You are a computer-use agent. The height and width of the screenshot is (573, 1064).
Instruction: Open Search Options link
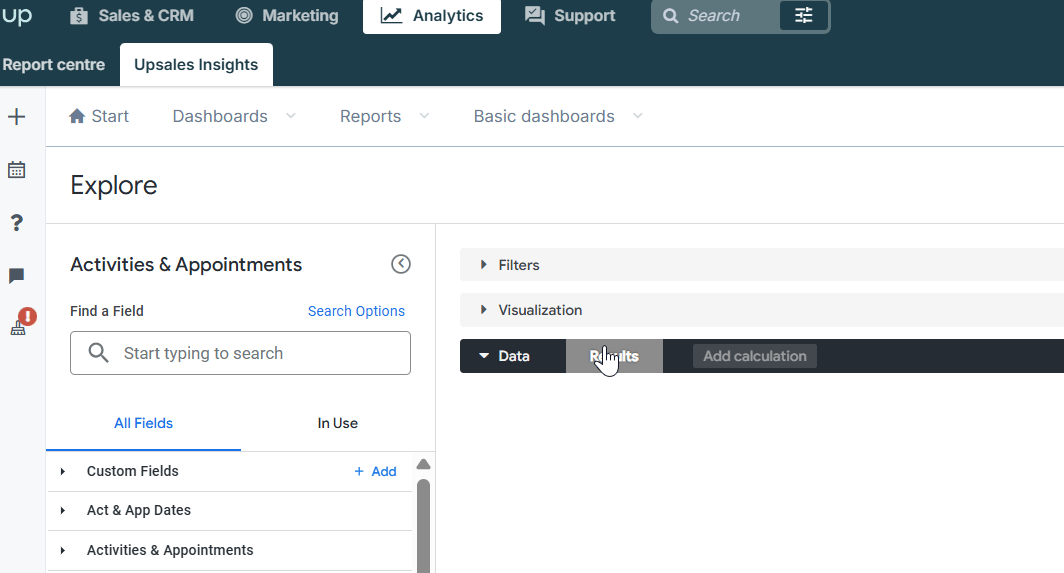click(x=356, y=311)
